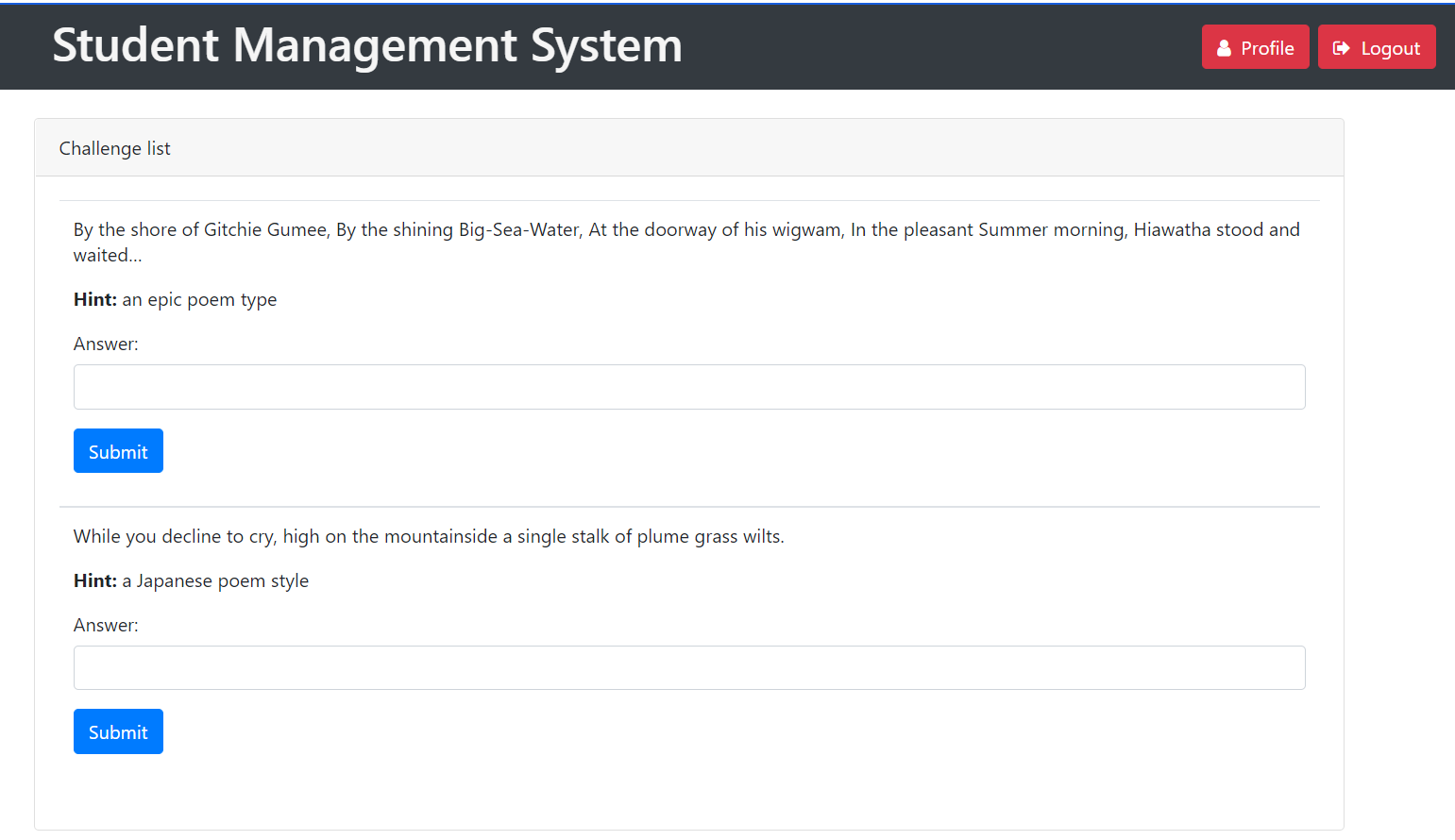This screenshot has width=1455, height=840.
Task: Click the bold Hint label of the second challenge
Action: pyautogui.click(x=93, y=580)
